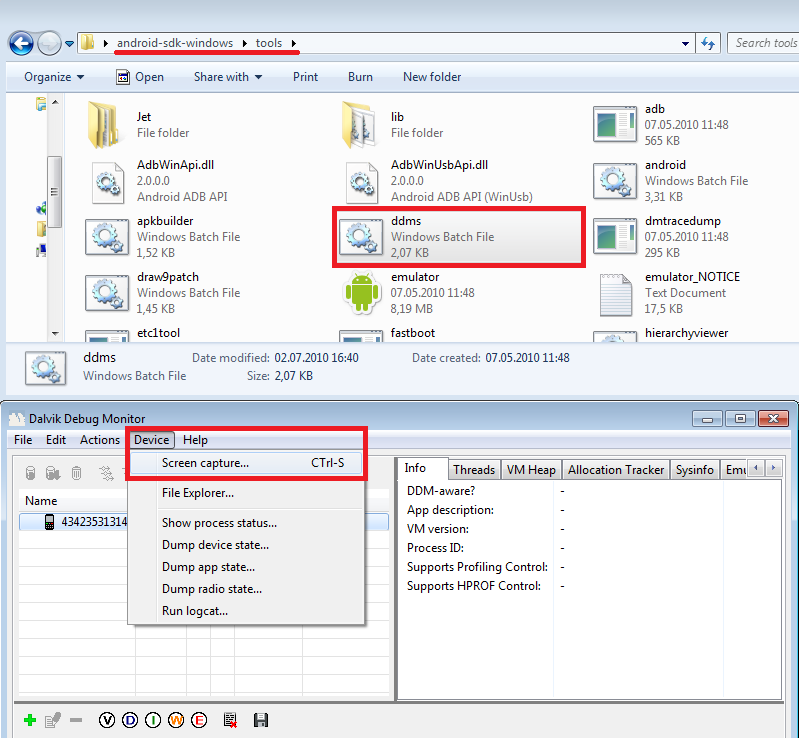The width and height of the screenshot is (799, 738).
Task: Select the android batch file icon
Action: [615, 180]
